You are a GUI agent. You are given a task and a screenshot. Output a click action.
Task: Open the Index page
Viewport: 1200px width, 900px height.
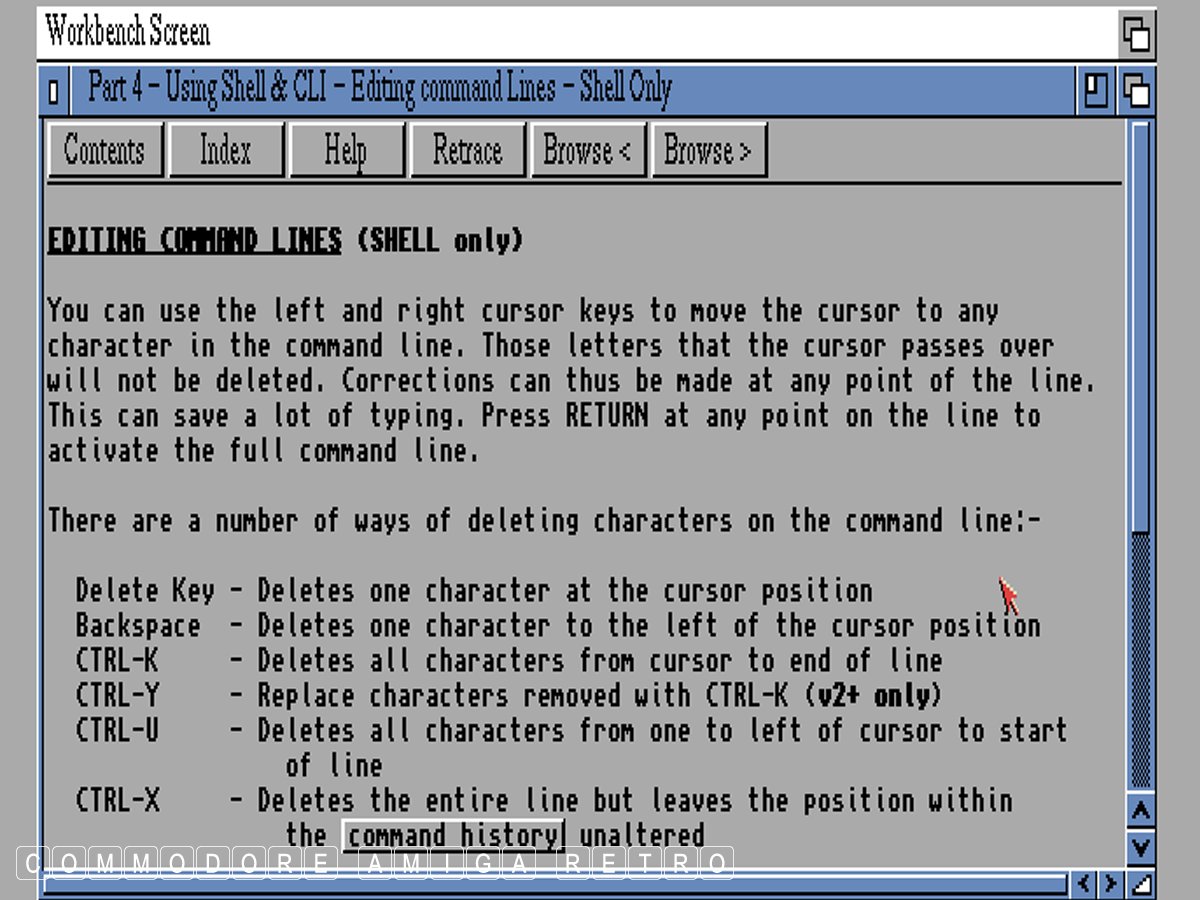click(x=226, y=151)
